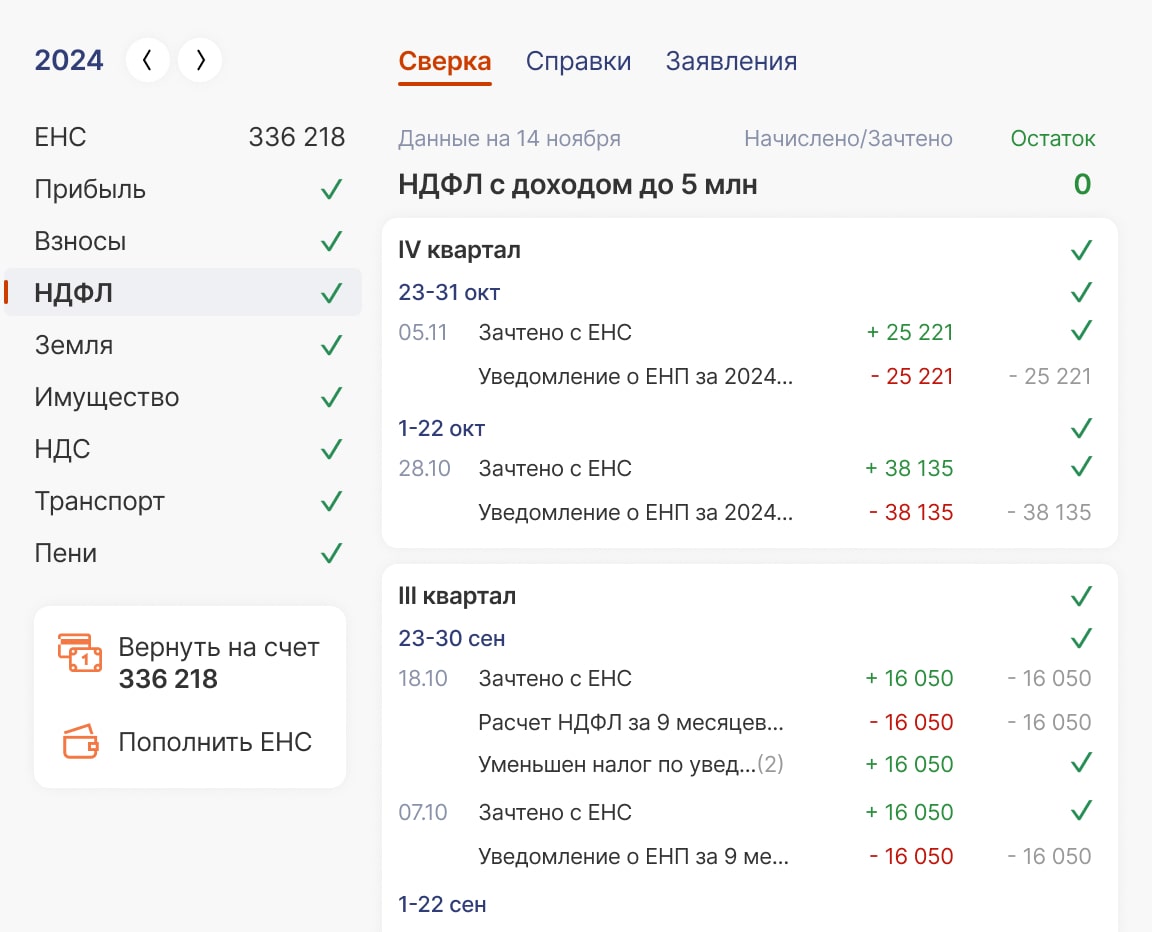Open the Заявления tab
The height and width of the screenshot is (932, 1152).
pos(731,61)
